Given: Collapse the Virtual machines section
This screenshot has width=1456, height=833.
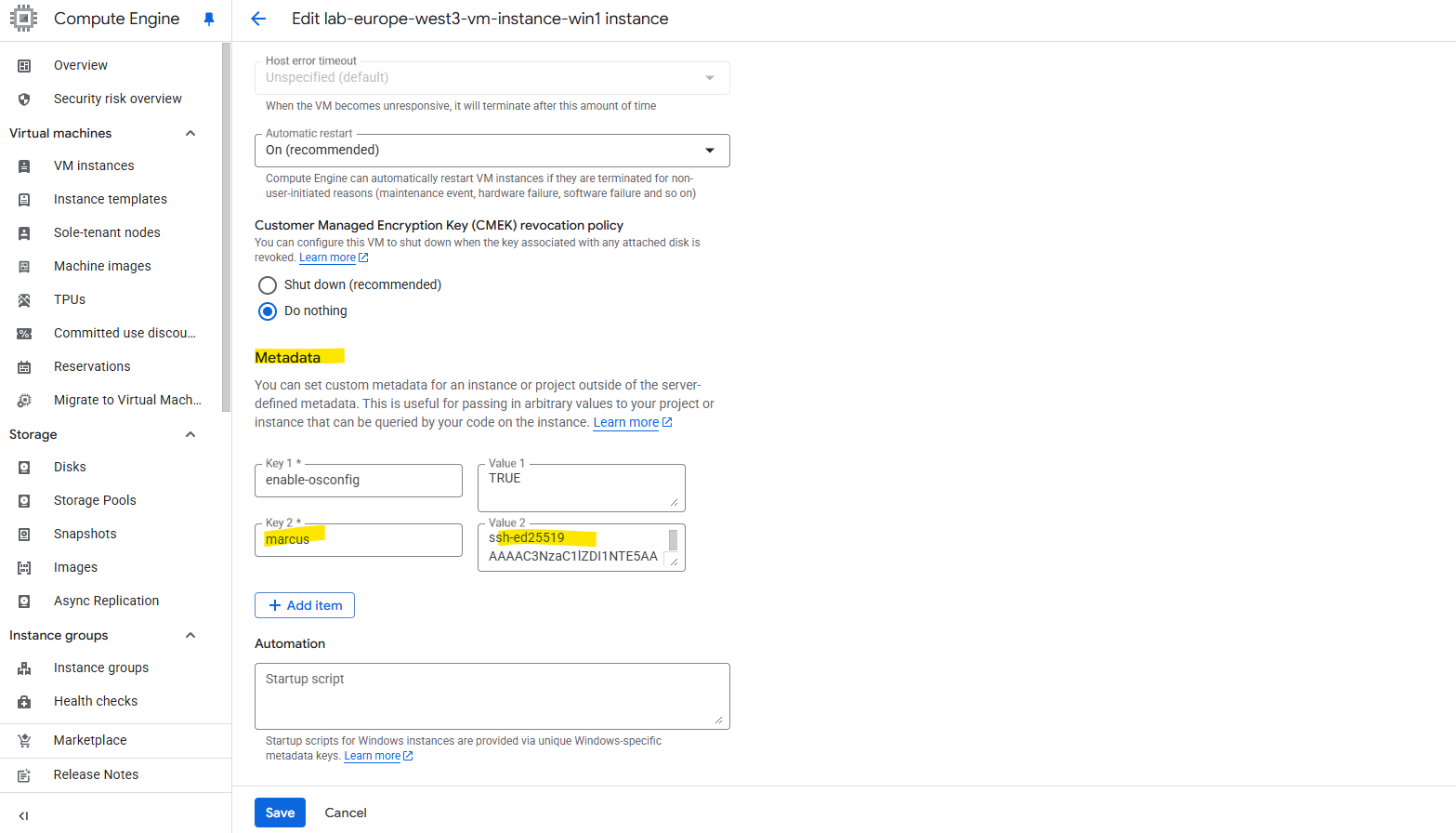Looking at the screenshot, I should [x=190, y=133].
